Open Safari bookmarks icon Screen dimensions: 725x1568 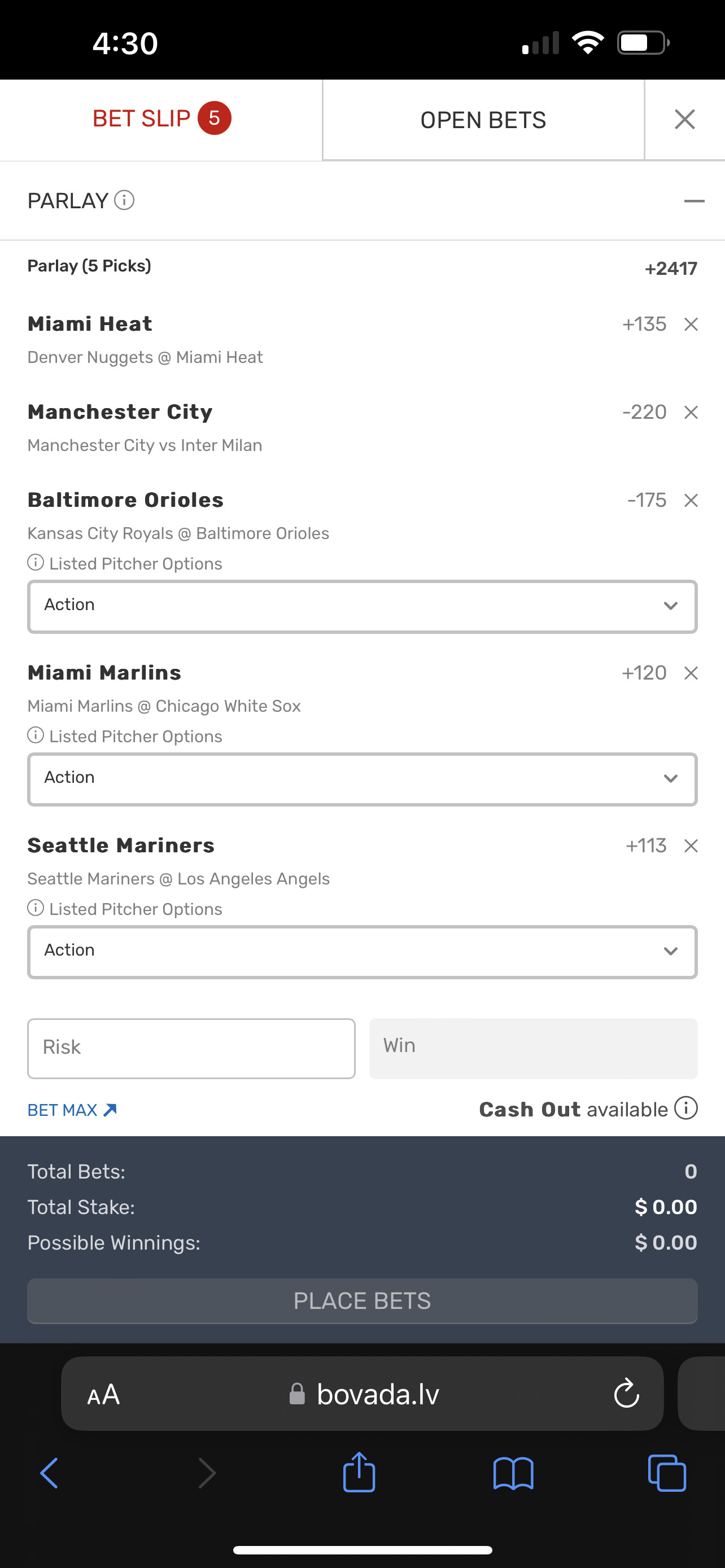513,1473
